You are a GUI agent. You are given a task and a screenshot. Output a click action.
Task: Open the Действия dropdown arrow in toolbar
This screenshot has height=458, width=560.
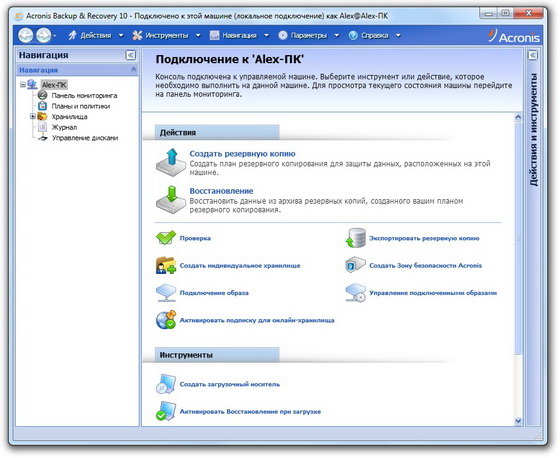click(x=121, y=35)
